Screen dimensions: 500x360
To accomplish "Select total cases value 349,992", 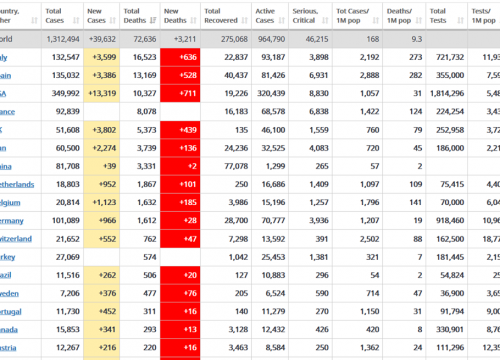I will pyautogui.click(x=66, y=93).
